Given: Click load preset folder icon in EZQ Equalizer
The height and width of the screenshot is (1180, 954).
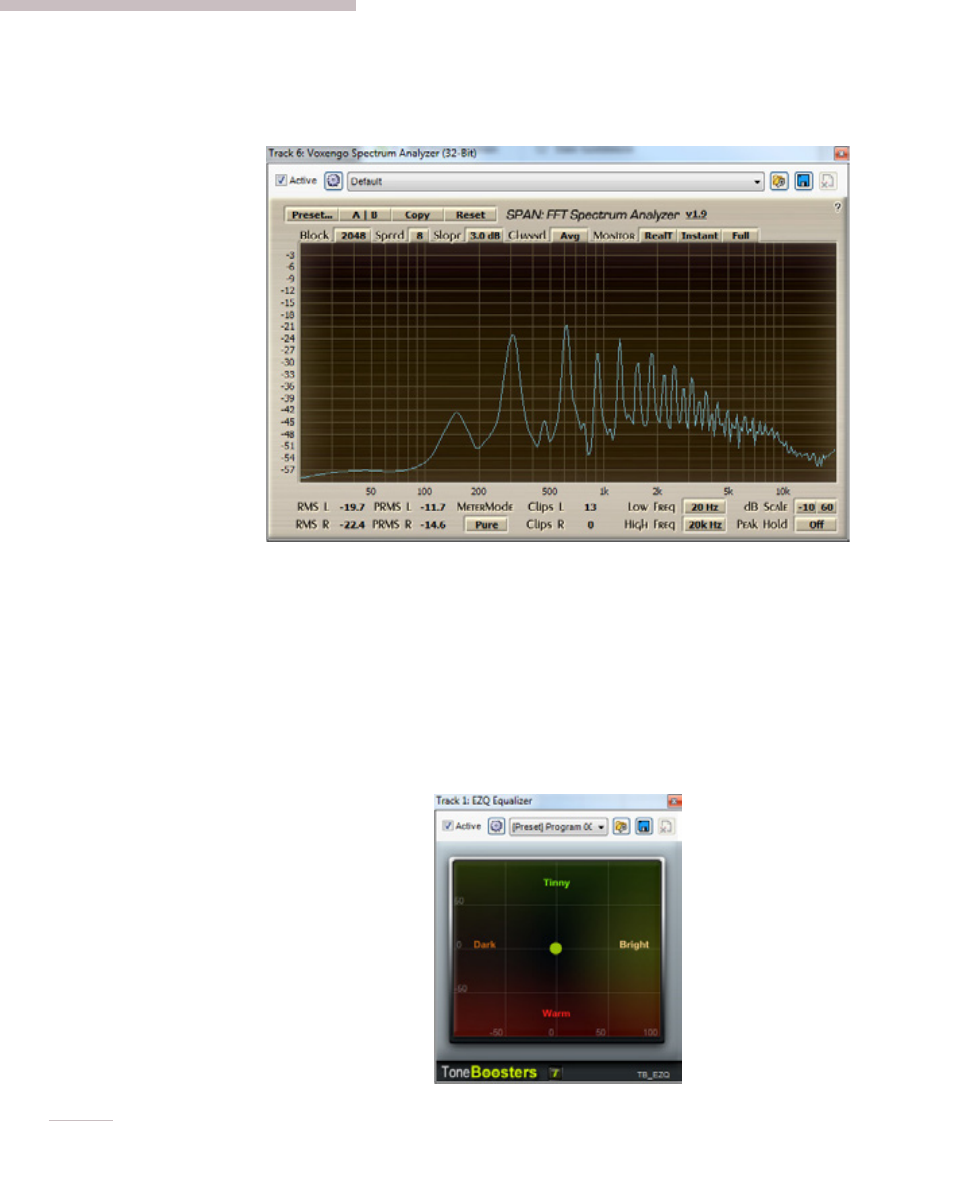Looking at the screenshot, I should point(621,826).
